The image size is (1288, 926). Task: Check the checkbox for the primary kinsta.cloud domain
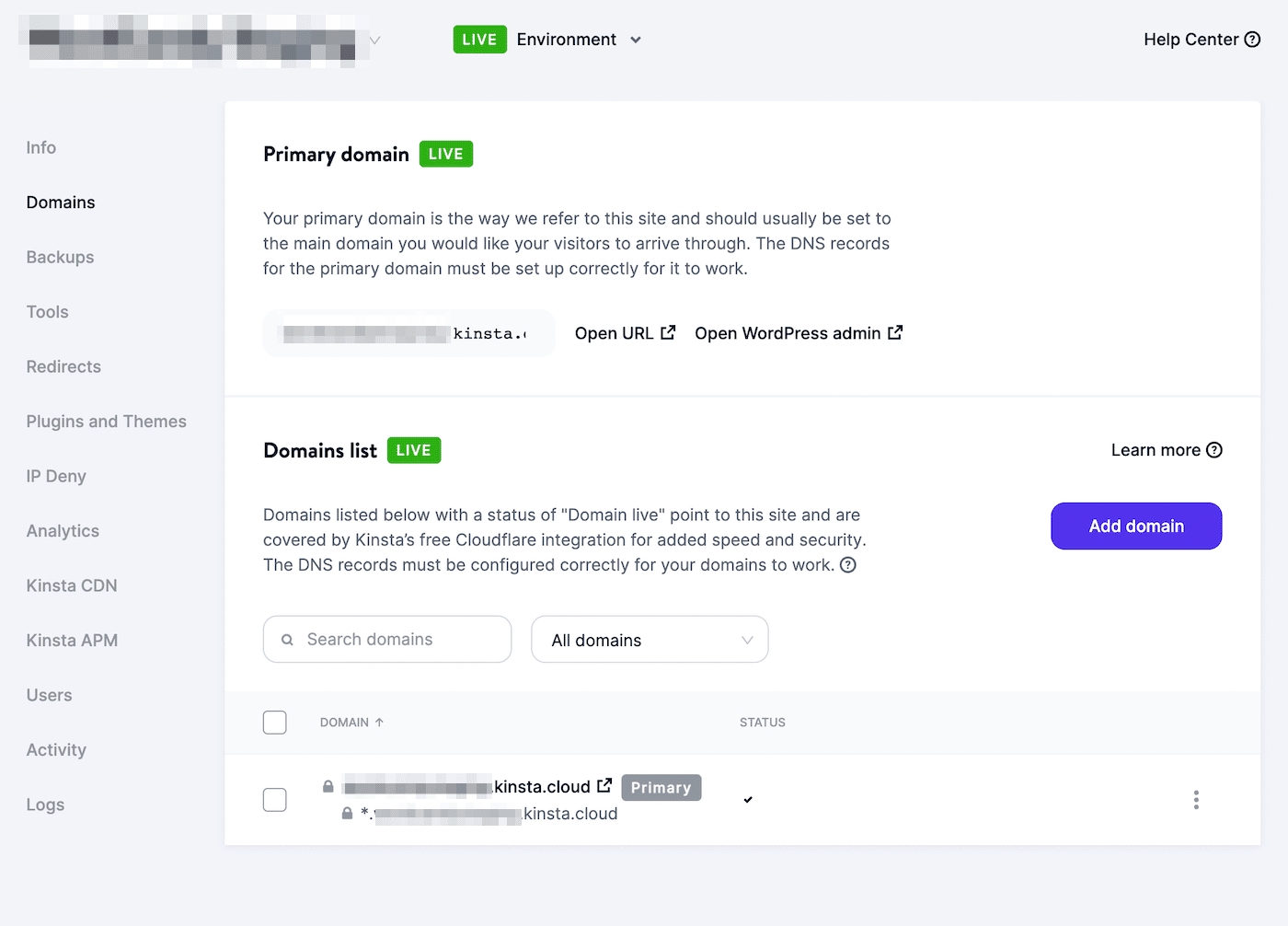(274, 800)
